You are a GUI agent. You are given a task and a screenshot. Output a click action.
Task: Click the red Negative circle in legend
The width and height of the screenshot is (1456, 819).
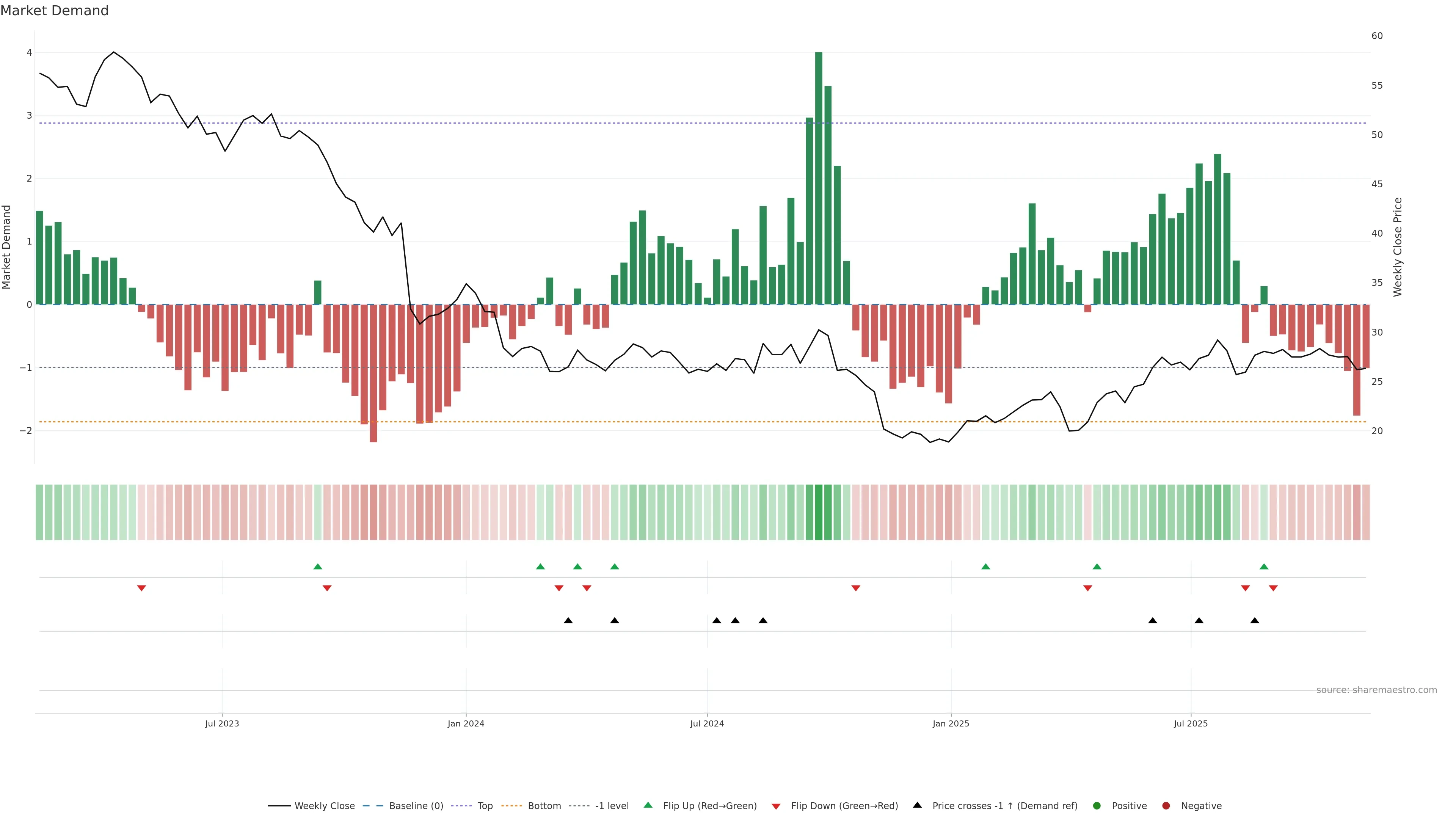click(1166, 805)
